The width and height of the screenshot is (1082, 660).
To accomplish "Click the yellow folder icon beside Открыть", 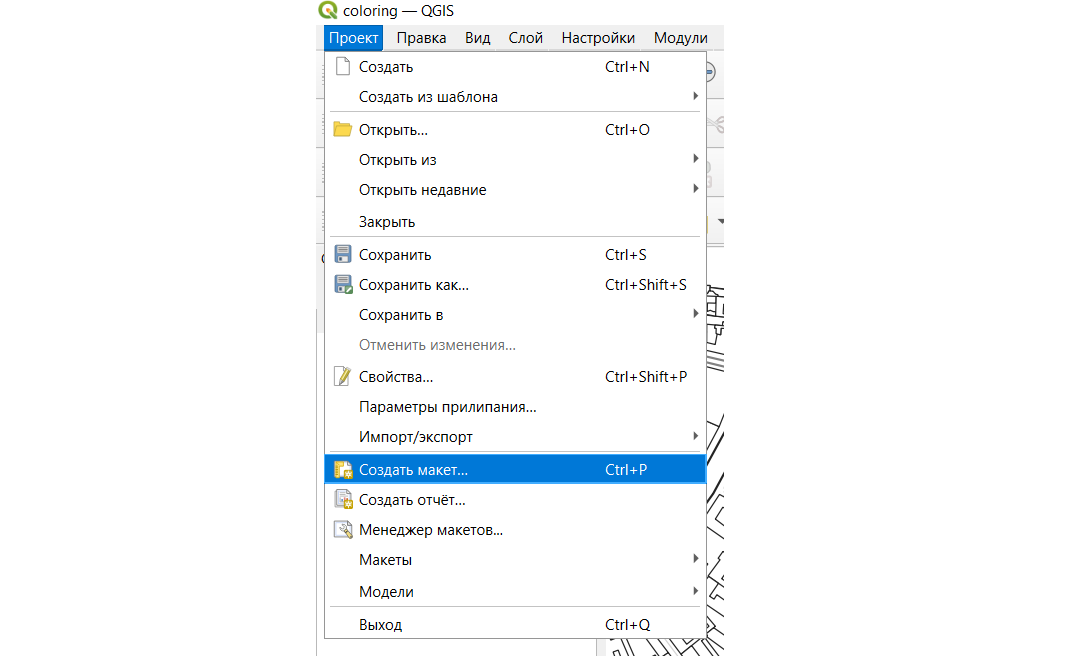I will click(342, 129).
